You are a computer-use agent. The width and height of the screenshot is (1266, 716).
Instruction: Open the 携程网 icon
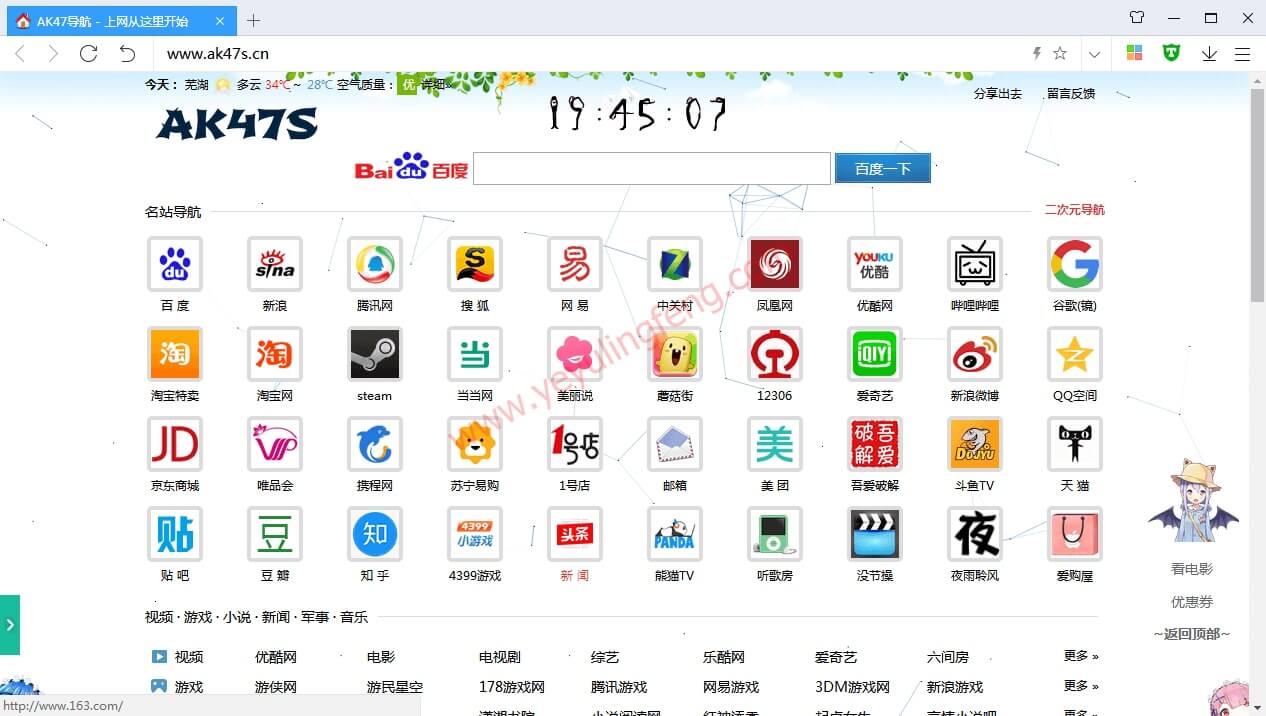375,444
